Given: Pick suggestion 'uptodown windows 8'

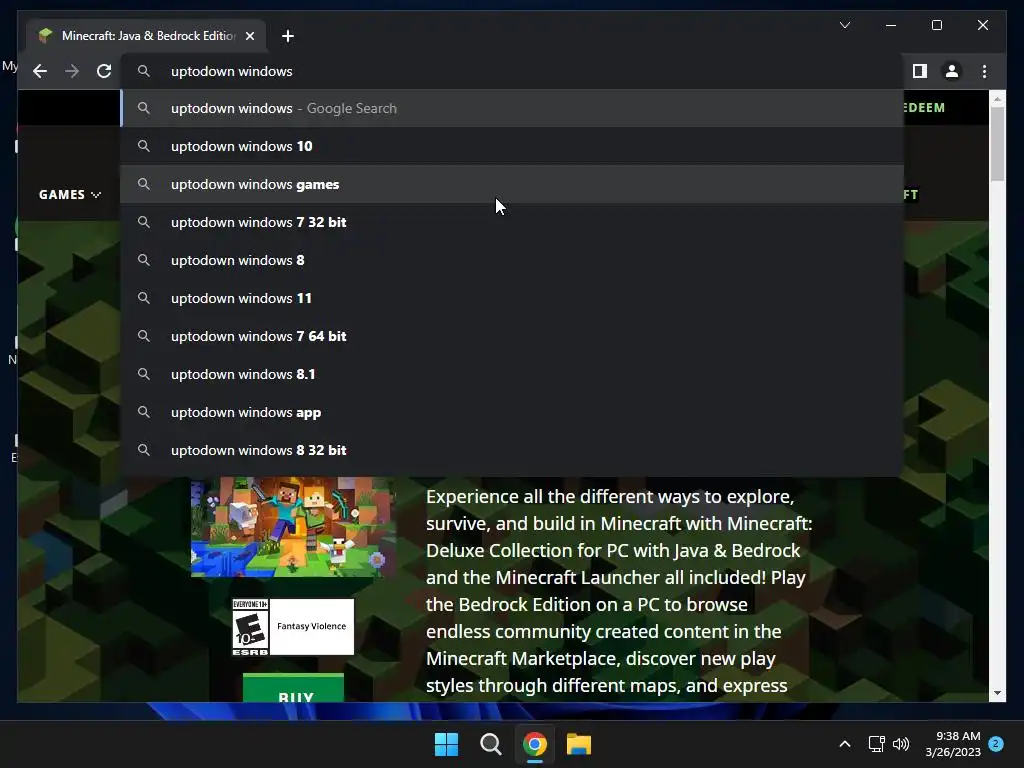Looking at the screenshot, I should tap(512, 260).
